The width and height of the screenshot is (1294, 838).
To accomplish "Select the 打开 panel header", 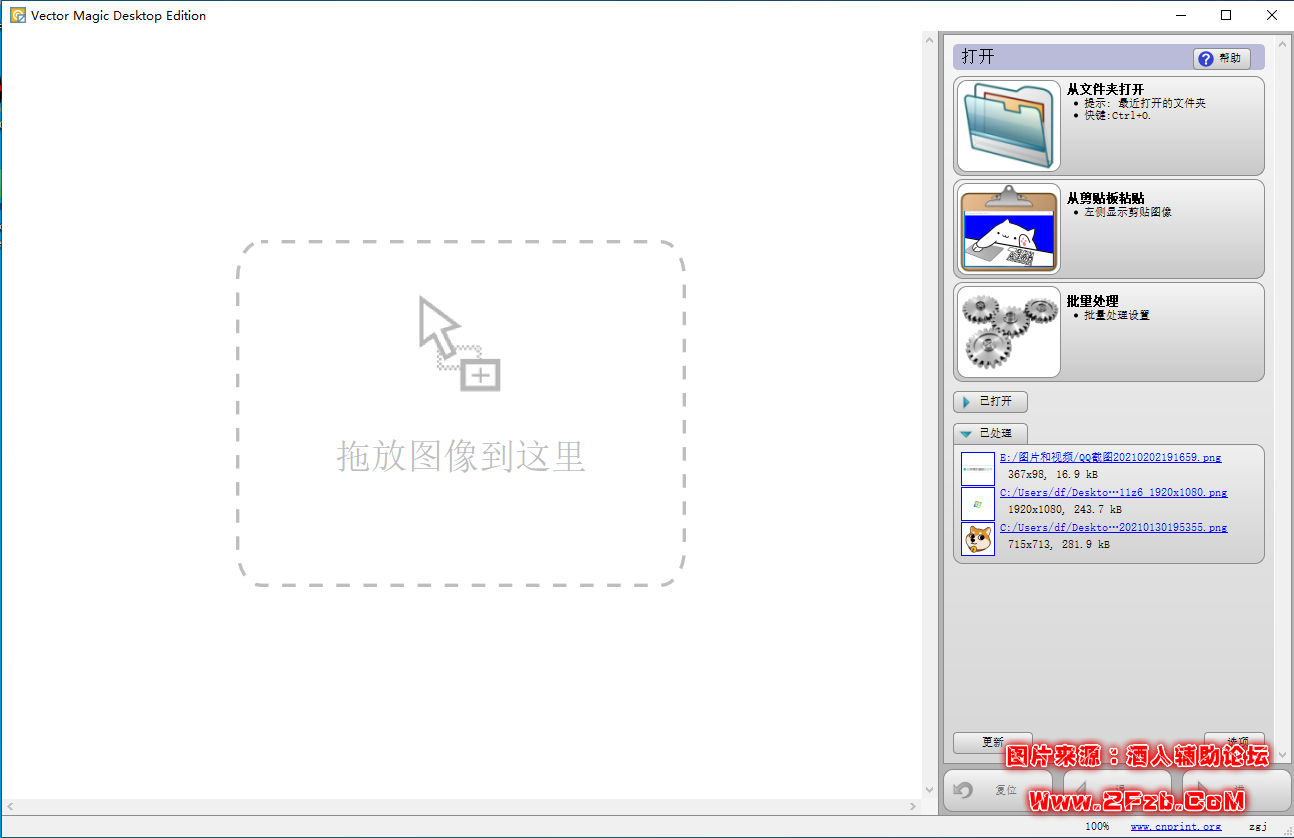I will (978, 57).
